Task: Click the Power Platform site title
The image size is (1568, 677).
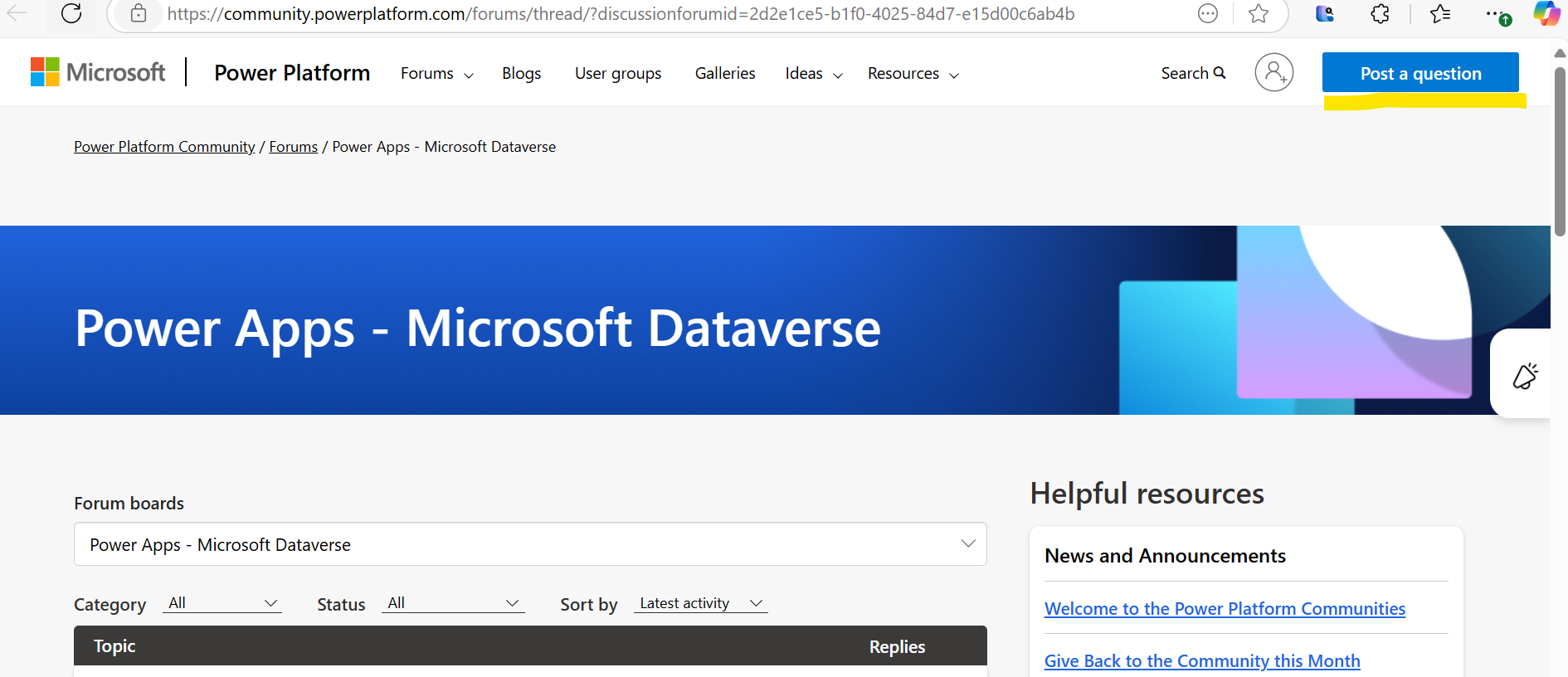Action: pos(292,73)
